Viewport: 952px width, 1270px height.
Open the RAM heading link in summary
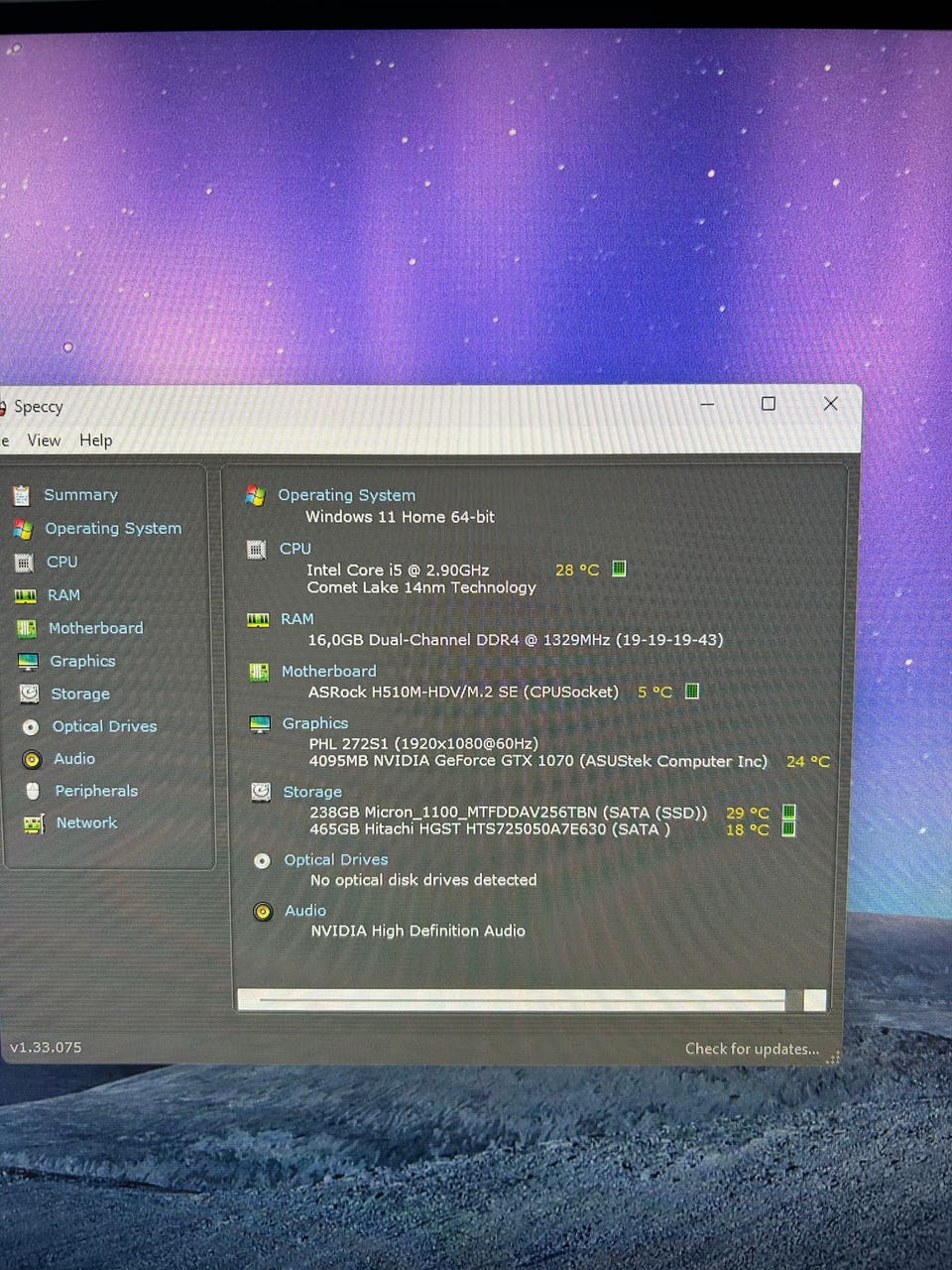(x=297, y=619)
